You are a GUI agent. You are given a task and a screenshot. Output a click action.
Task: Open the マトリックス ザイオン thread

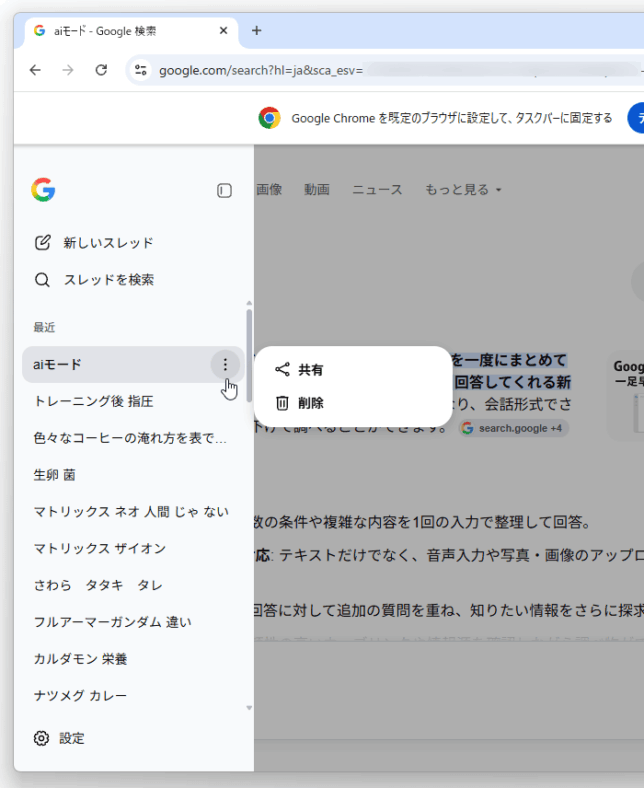click(133, 548)
